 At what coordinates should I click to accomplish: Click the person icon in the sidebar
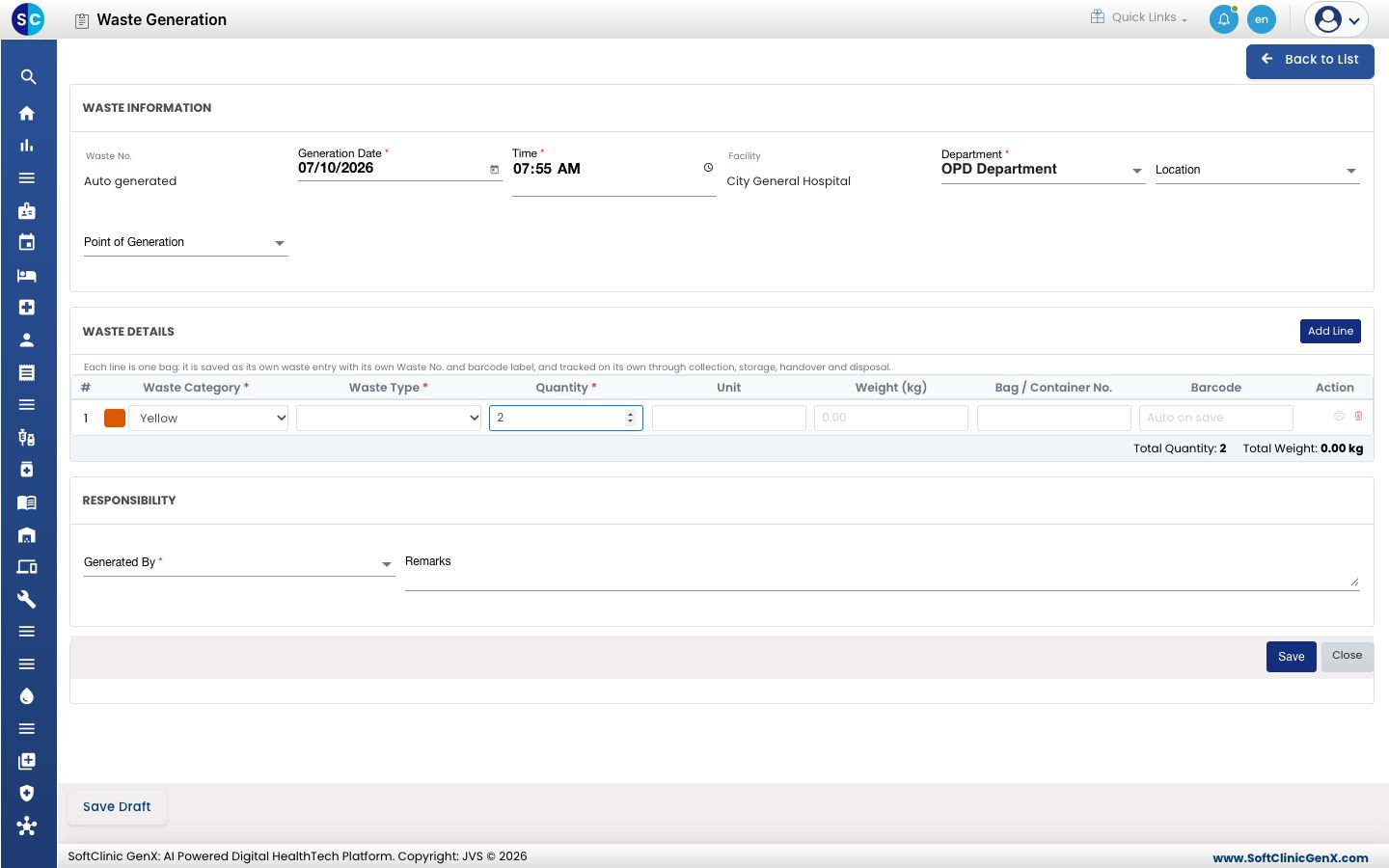tap(27, 339)
